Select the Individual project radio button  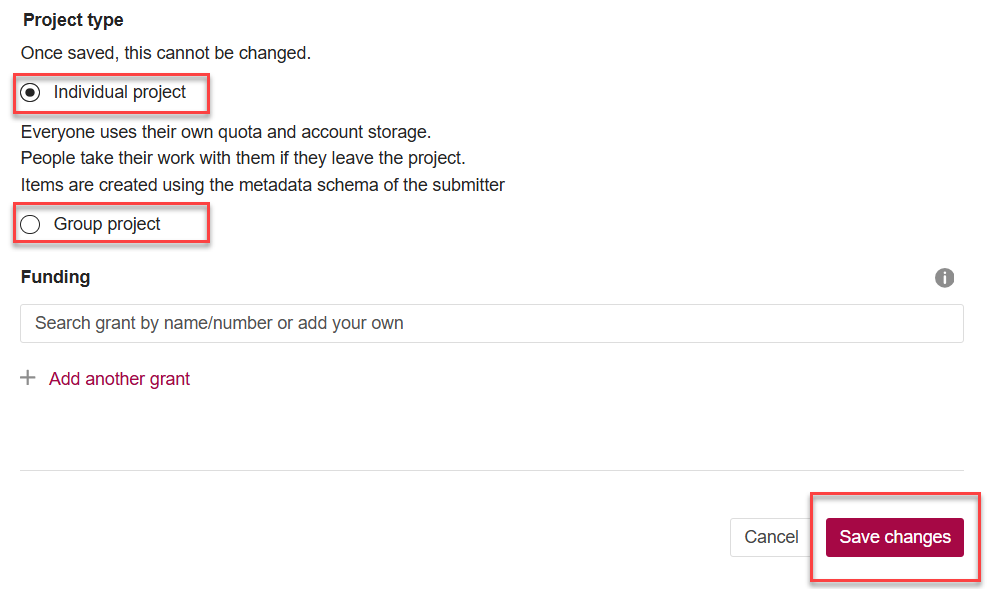coord(31,93)
